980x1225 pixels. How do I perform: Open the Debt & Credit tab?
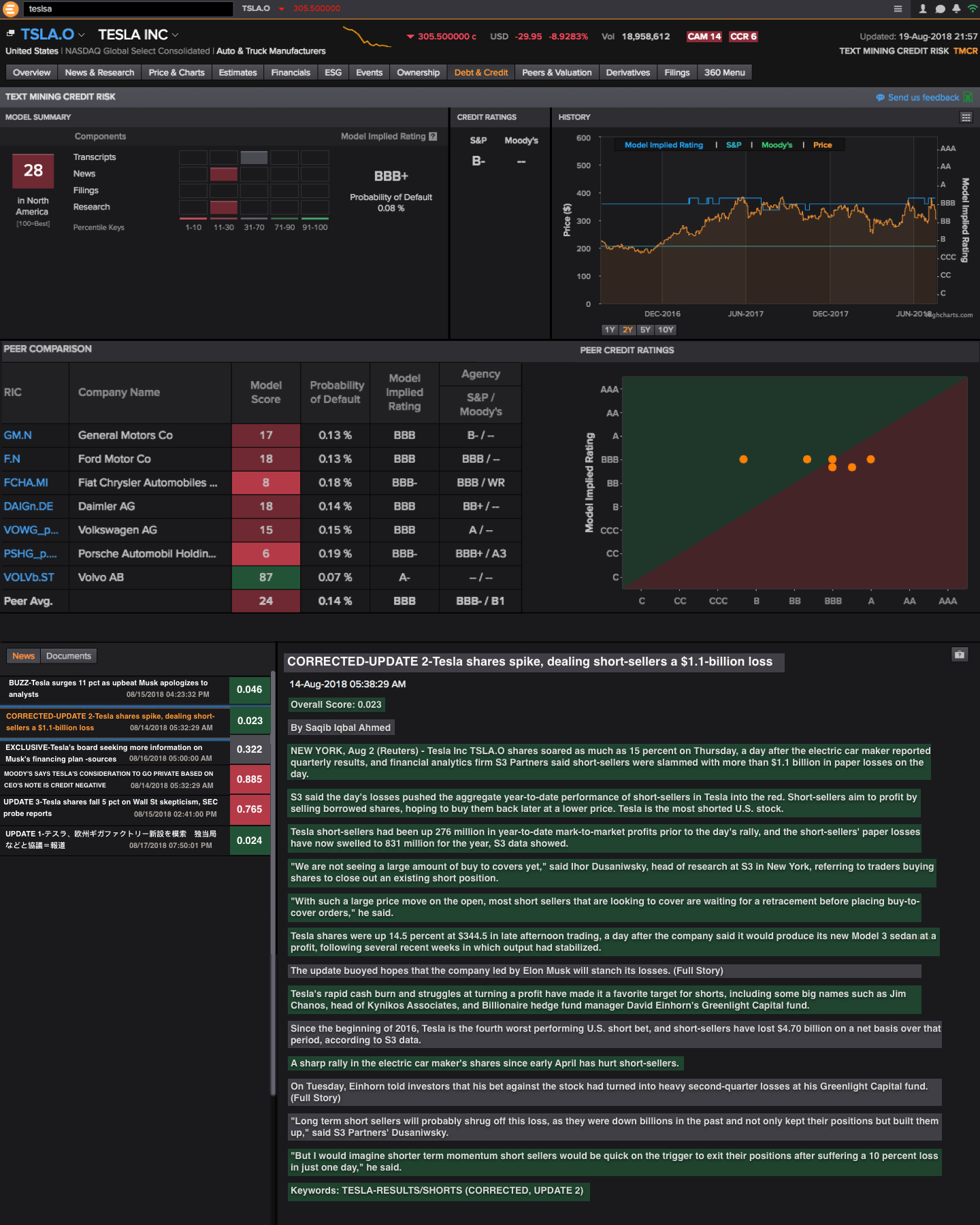pyautogui.click(x=480, y=73)
